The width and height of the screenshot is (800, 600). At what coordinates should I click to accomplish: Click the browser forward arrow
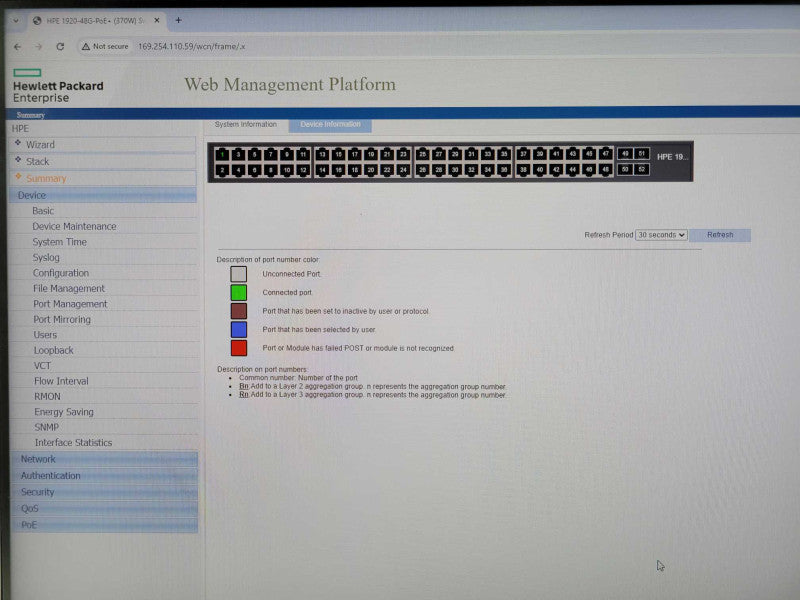pyautogui.click(x=39, y=46)
